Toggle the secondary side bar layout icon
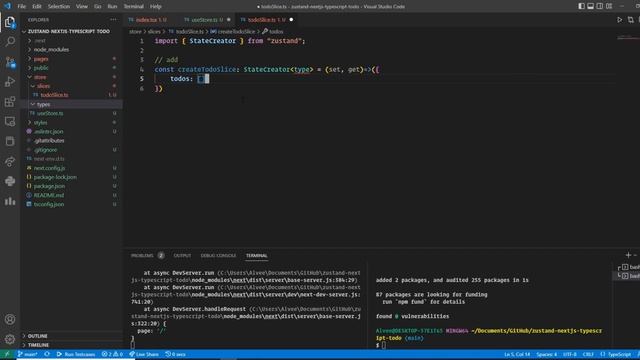 tap(600, 6)
